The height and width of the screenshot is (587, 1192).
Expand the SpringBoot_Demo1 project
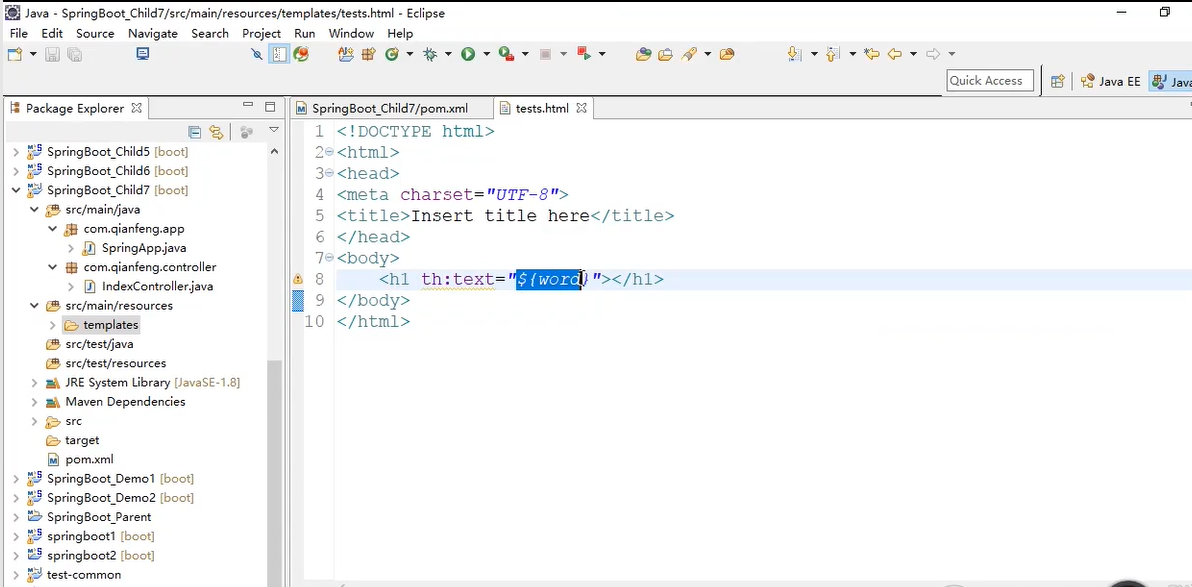click(x=16, y=478)
